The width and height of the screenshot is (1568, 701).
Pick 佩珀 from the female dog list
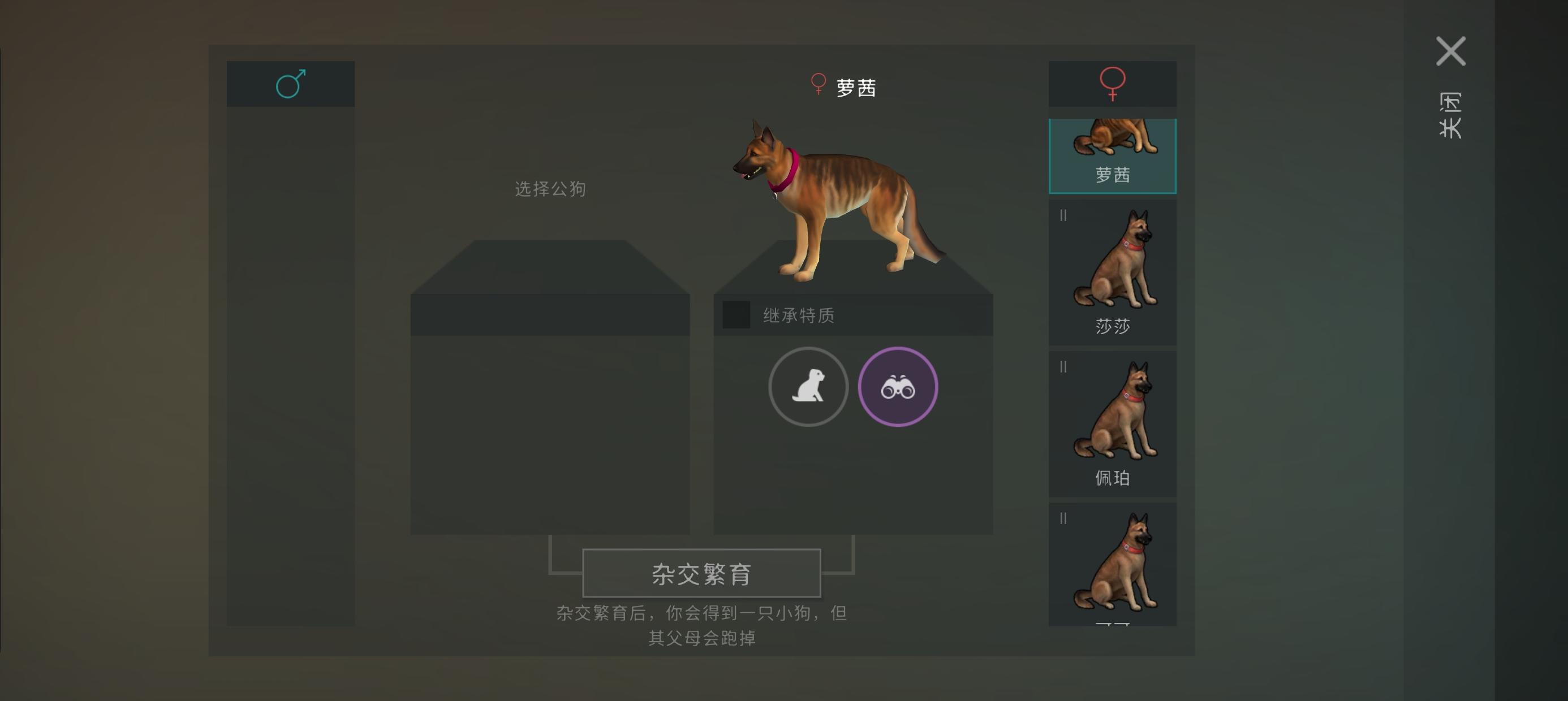click(x=1112, y=424)
